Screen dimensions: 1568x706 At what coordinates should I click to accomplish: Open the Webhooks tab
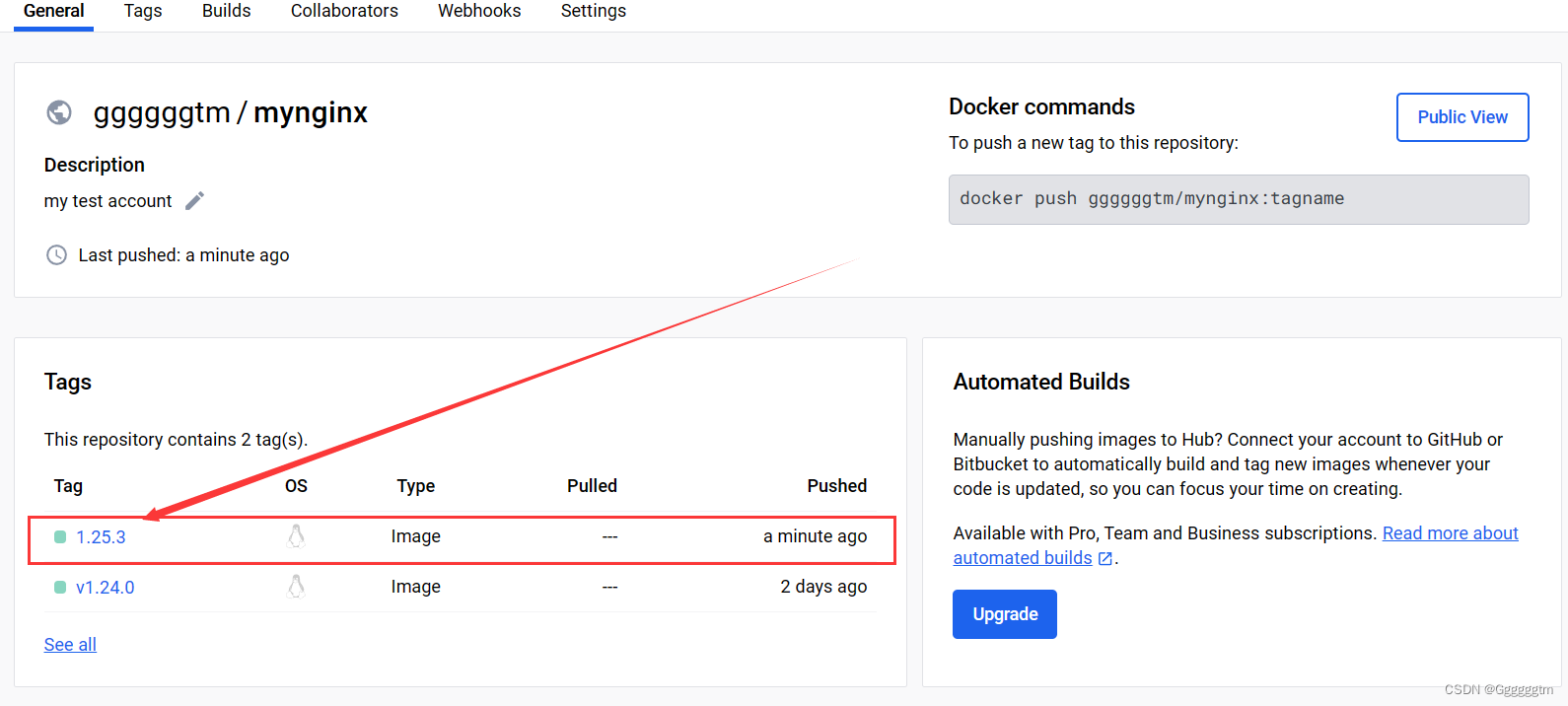pos(479,11)
